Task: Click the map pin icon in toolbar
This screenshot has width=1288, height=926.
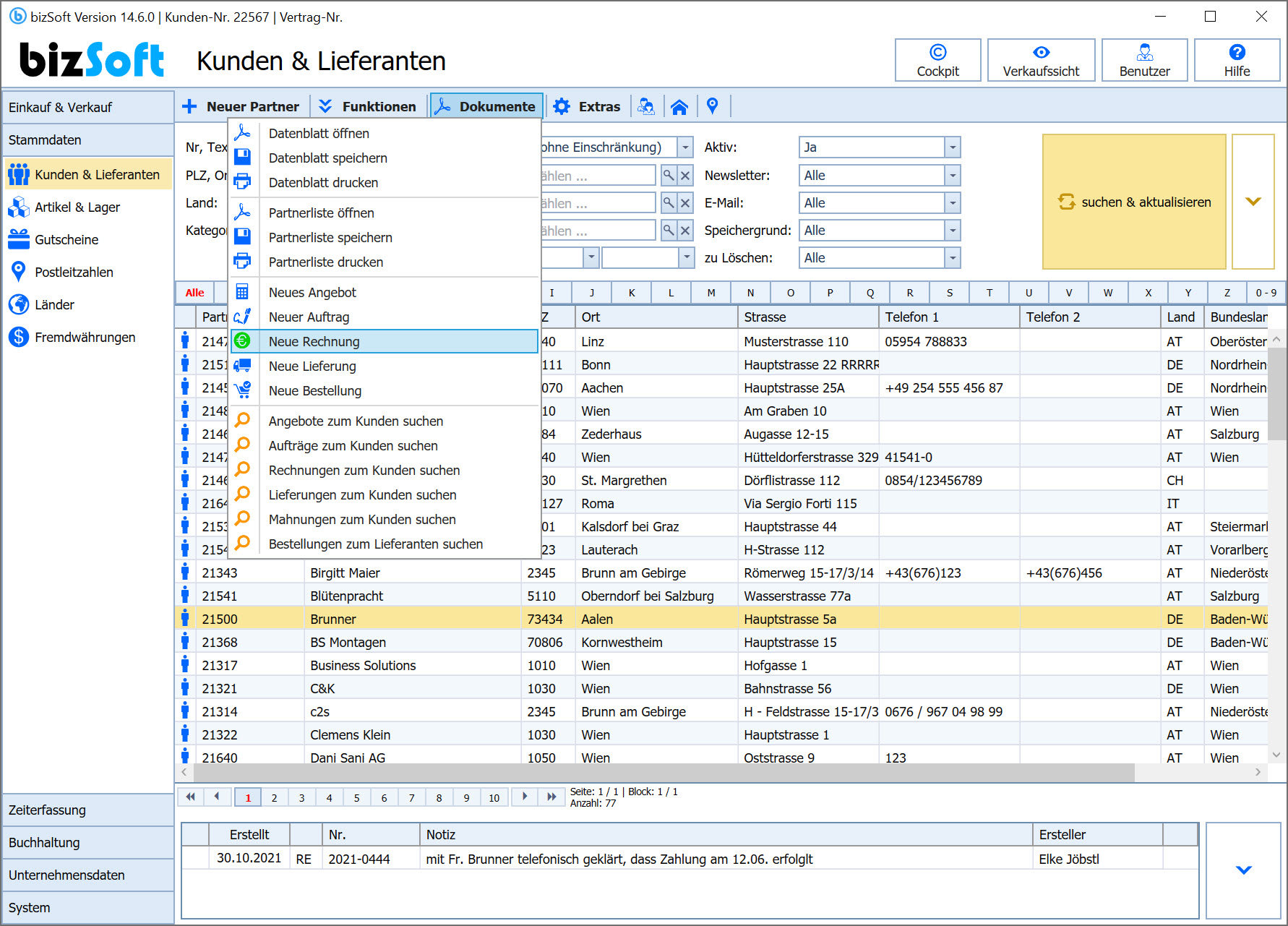Action: pyautogui.click(x=713, y=106)
